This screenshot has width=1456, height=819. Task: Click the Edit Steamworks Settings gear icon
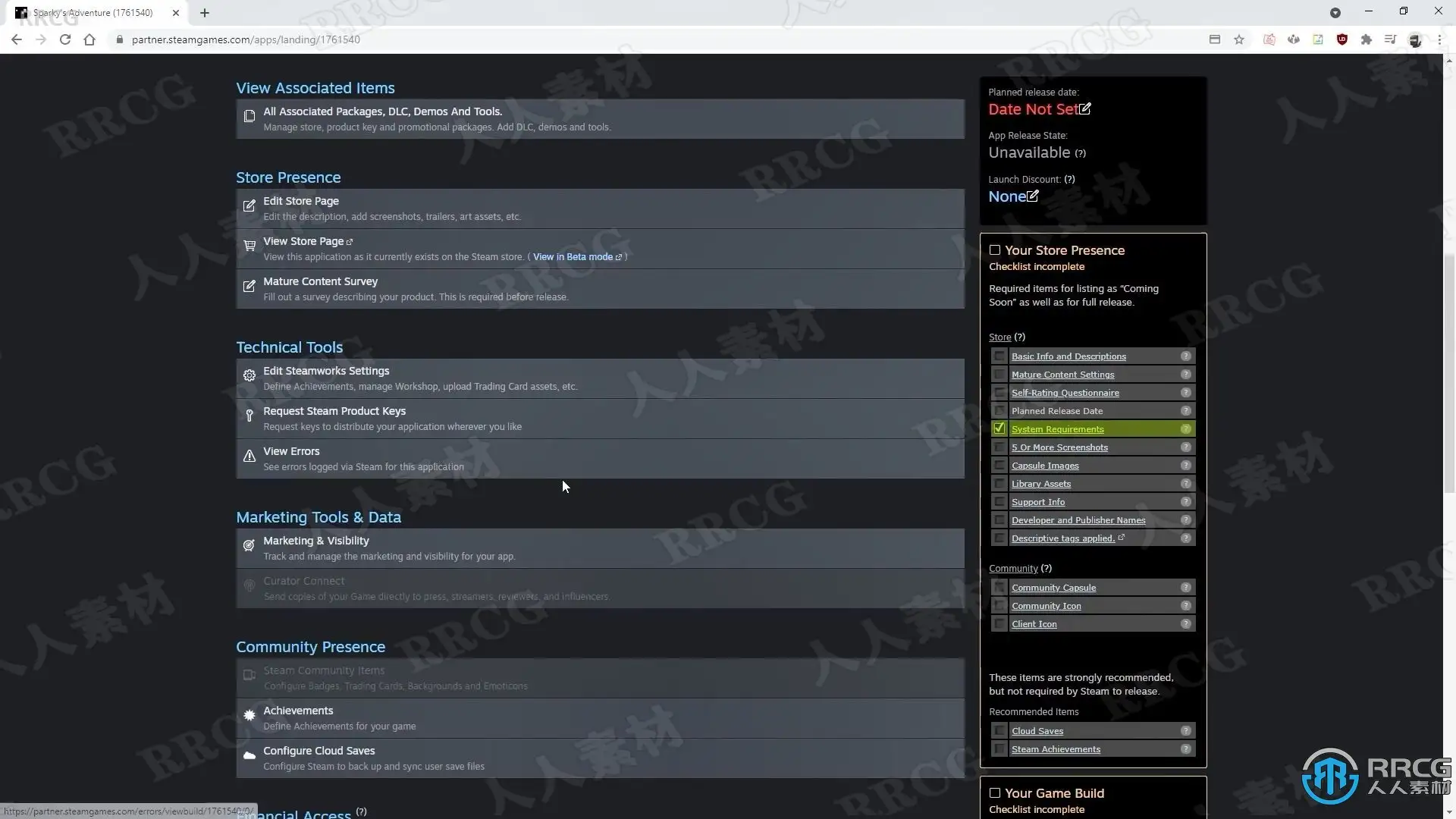tap(249, 375)
